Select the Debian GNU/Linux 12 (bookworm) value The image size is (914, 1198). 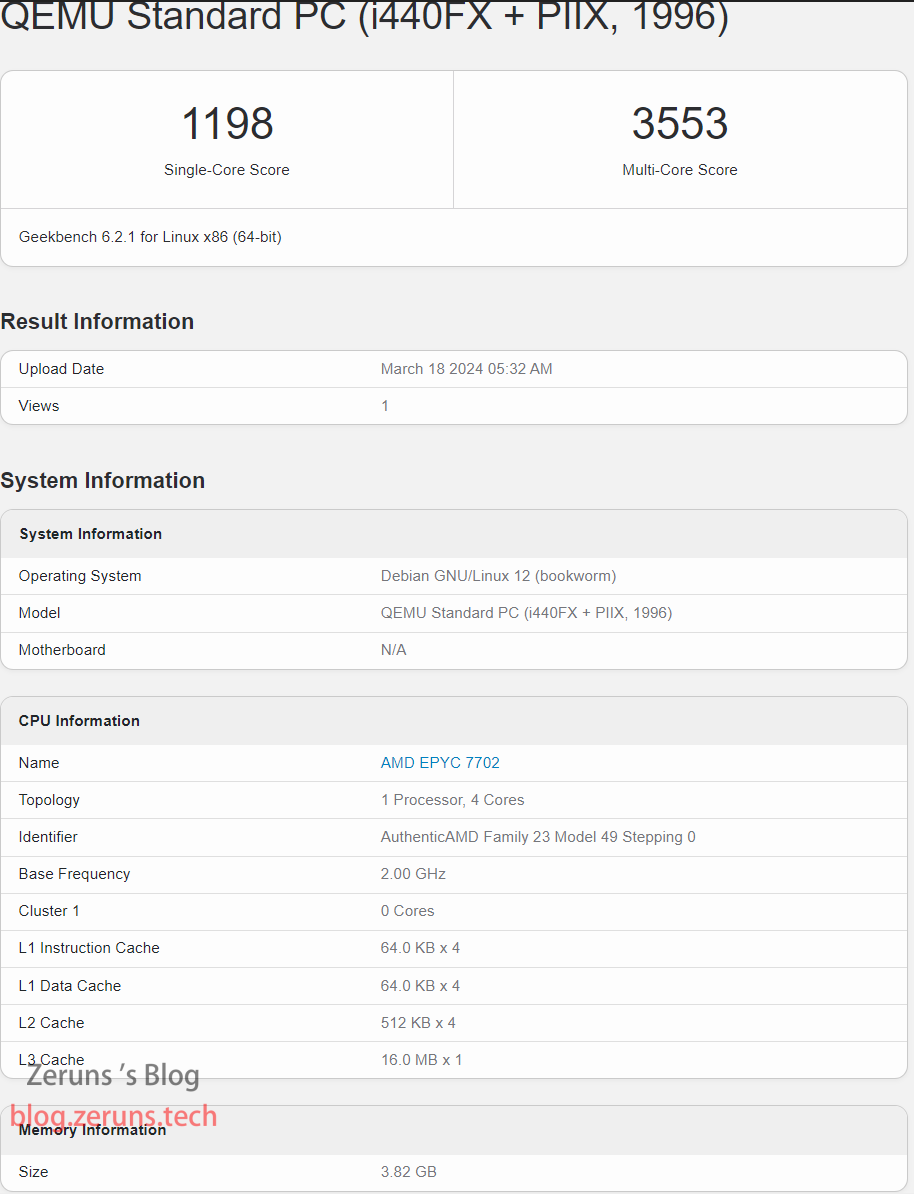pyautogui.click(x=498, y=576)
